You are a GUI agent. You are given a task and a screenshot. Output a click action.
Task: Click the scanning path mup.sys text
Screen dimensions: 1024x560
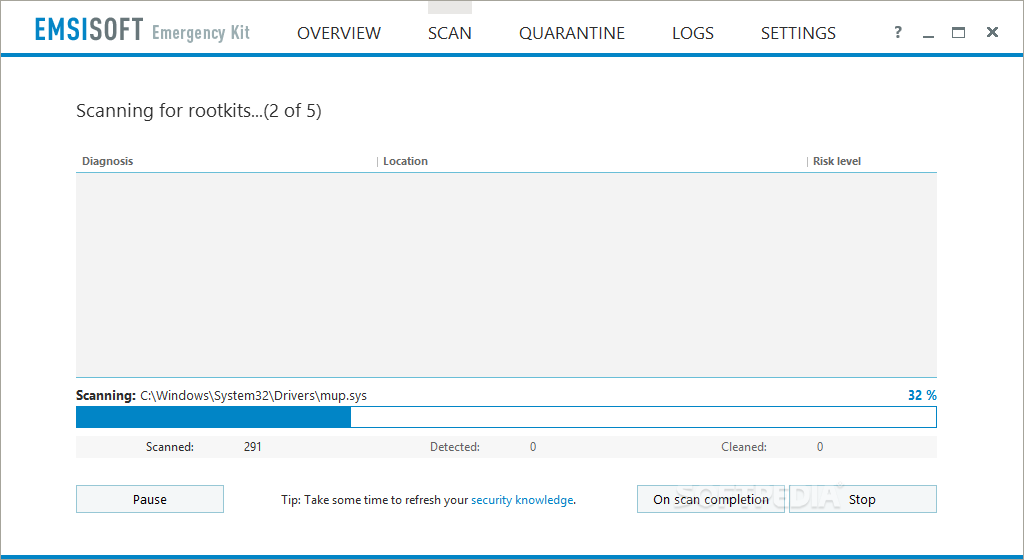click(x=253, y=396)
